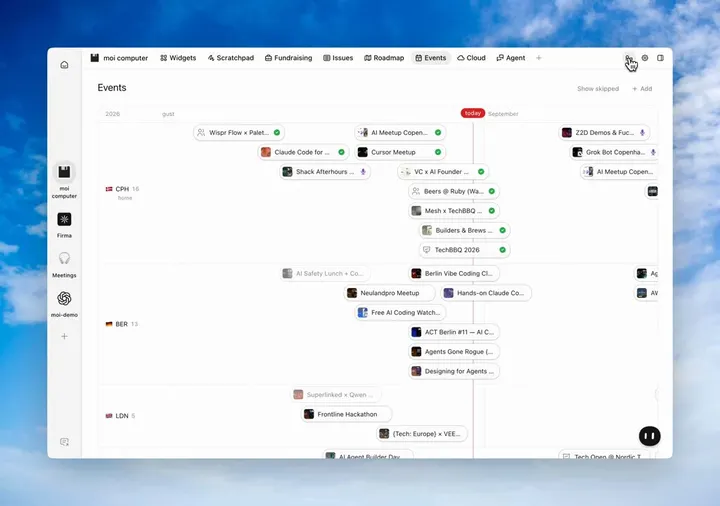The image size is (720, 506).
Task: Click the 2026 year label
Action: 112,114
